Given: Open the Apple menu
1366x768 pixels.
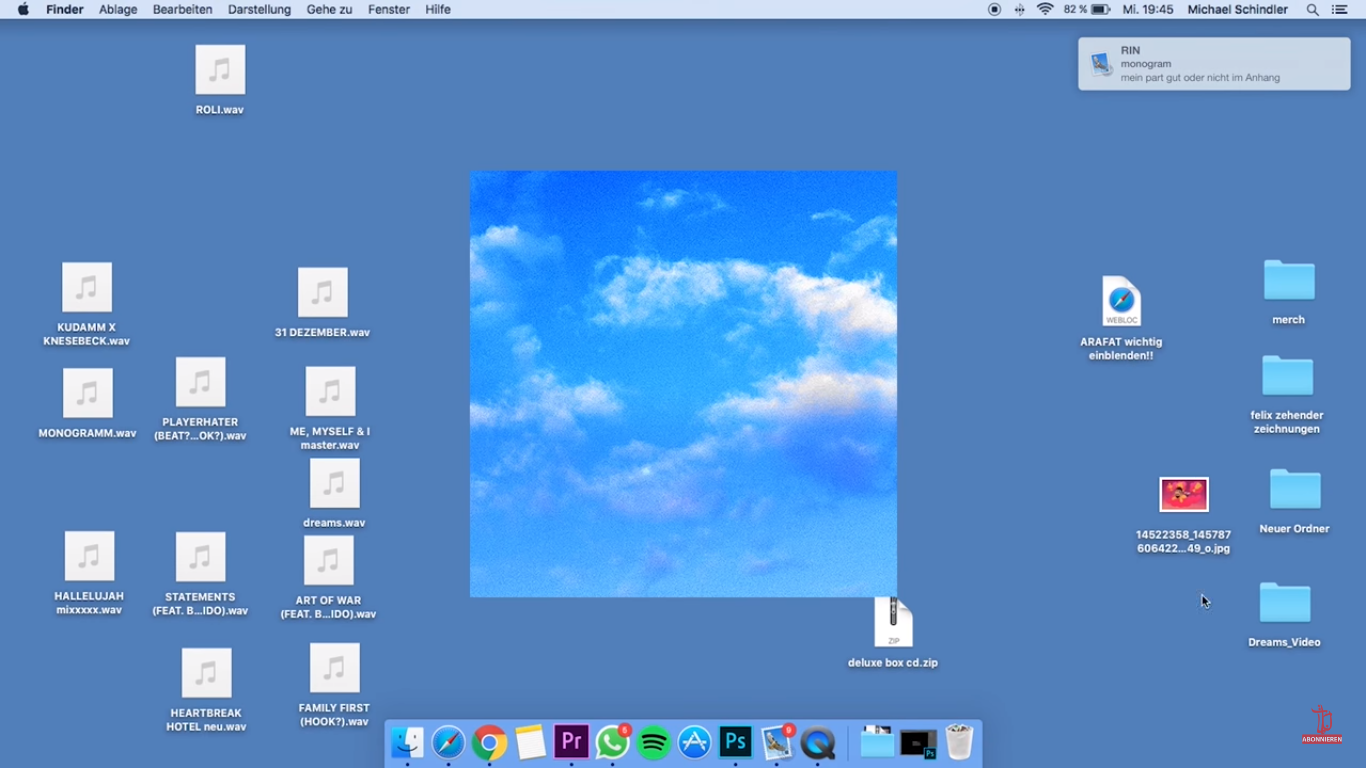Looking at the screenshot, I should [23, 9].
